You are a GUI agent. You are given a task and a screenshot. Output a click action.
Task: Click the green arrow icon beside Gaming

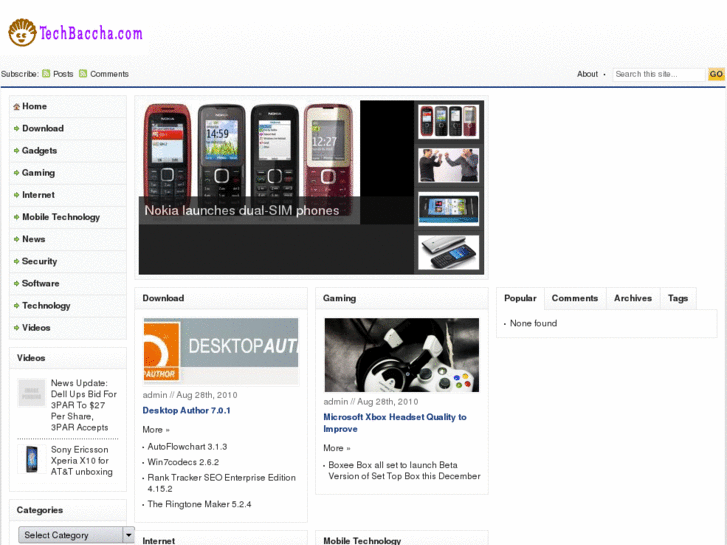(17, 173)
